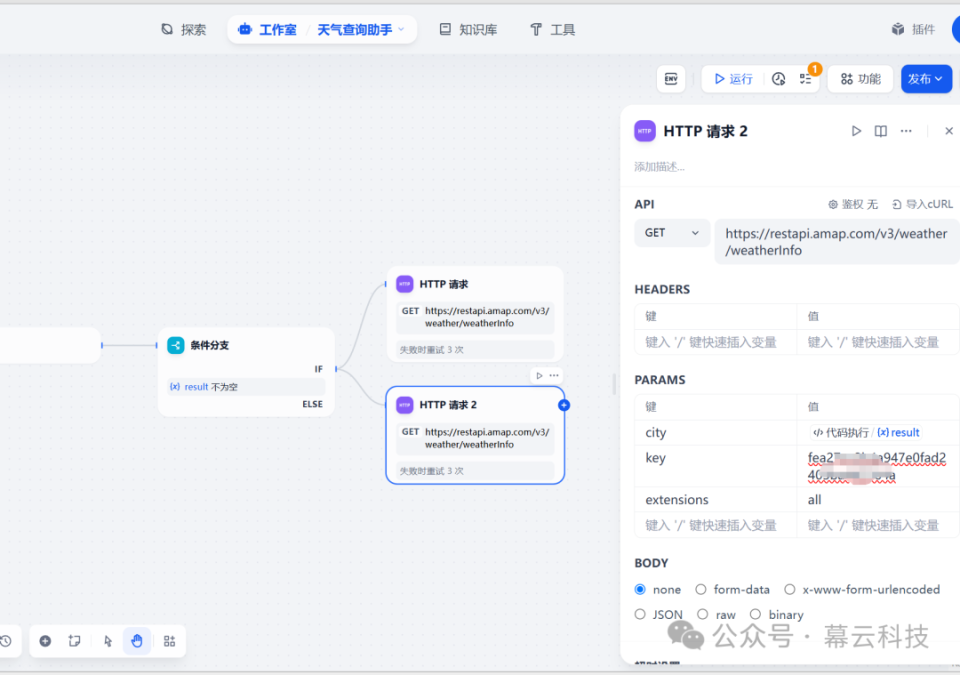The height and width of the screenshot is (675, 960).
Task: Expand the 发布 publish dropdown arrow
Action: 941,79
